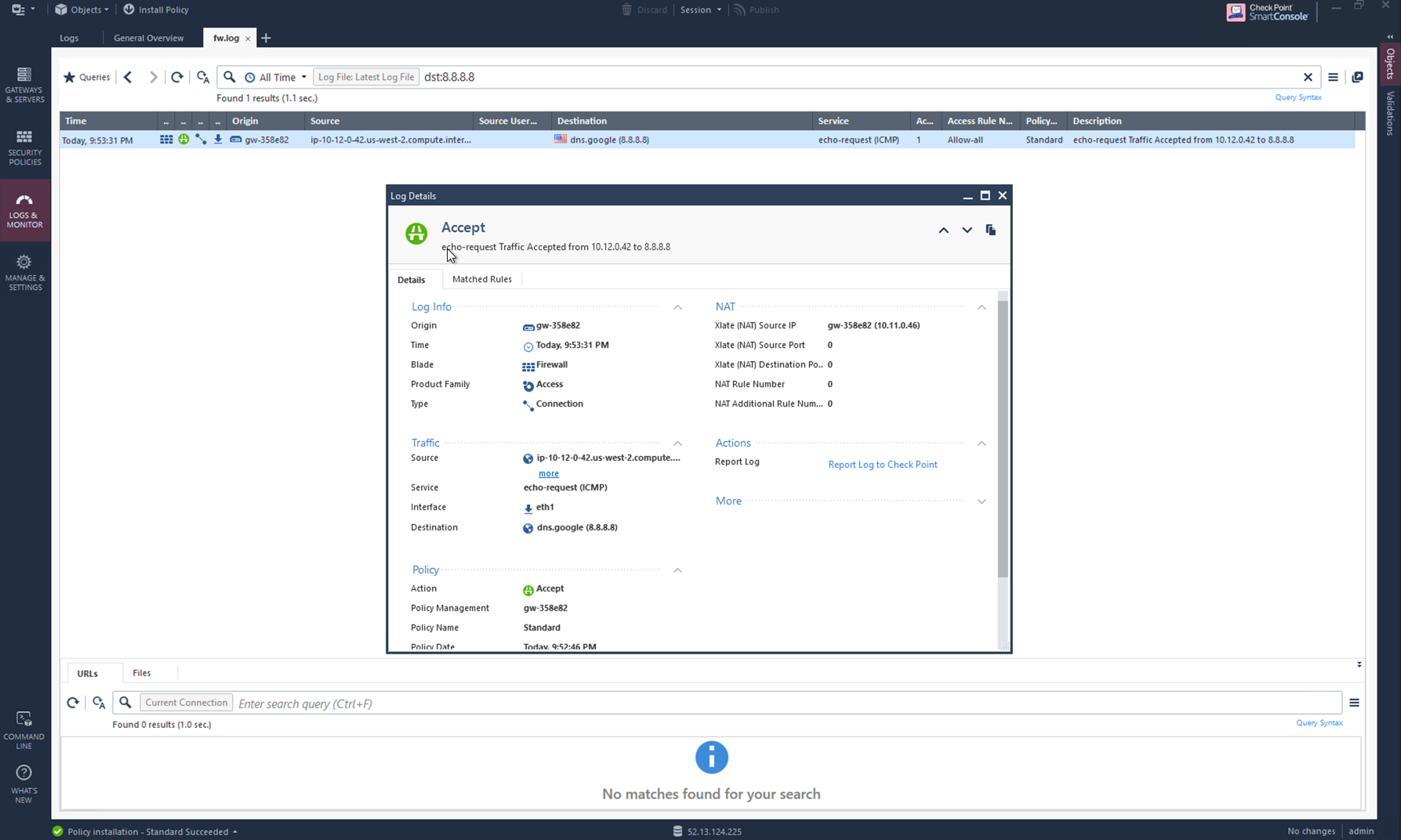This screenshot has width=1401, height=840.
Task: Open query results in a new window
Action: coord(1358,77)
